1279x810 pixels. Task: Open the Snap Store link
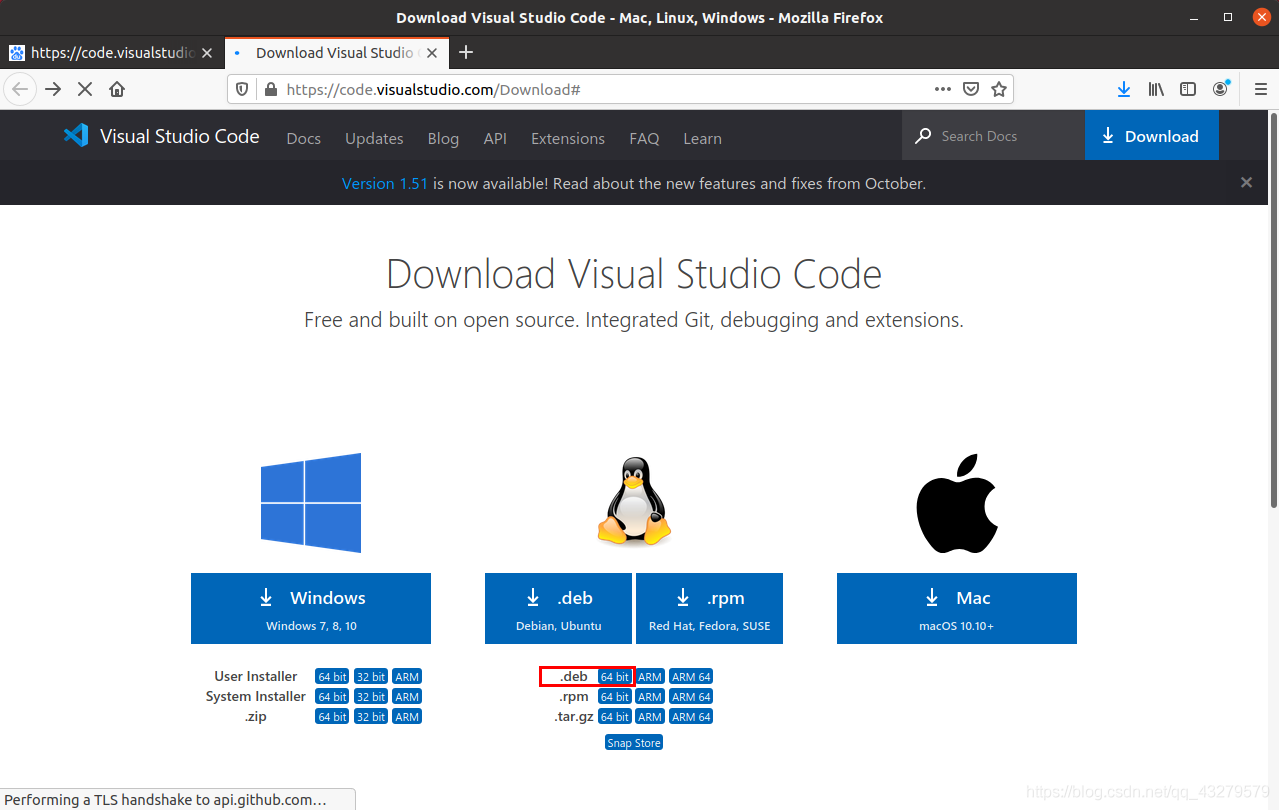coord(634,743)
